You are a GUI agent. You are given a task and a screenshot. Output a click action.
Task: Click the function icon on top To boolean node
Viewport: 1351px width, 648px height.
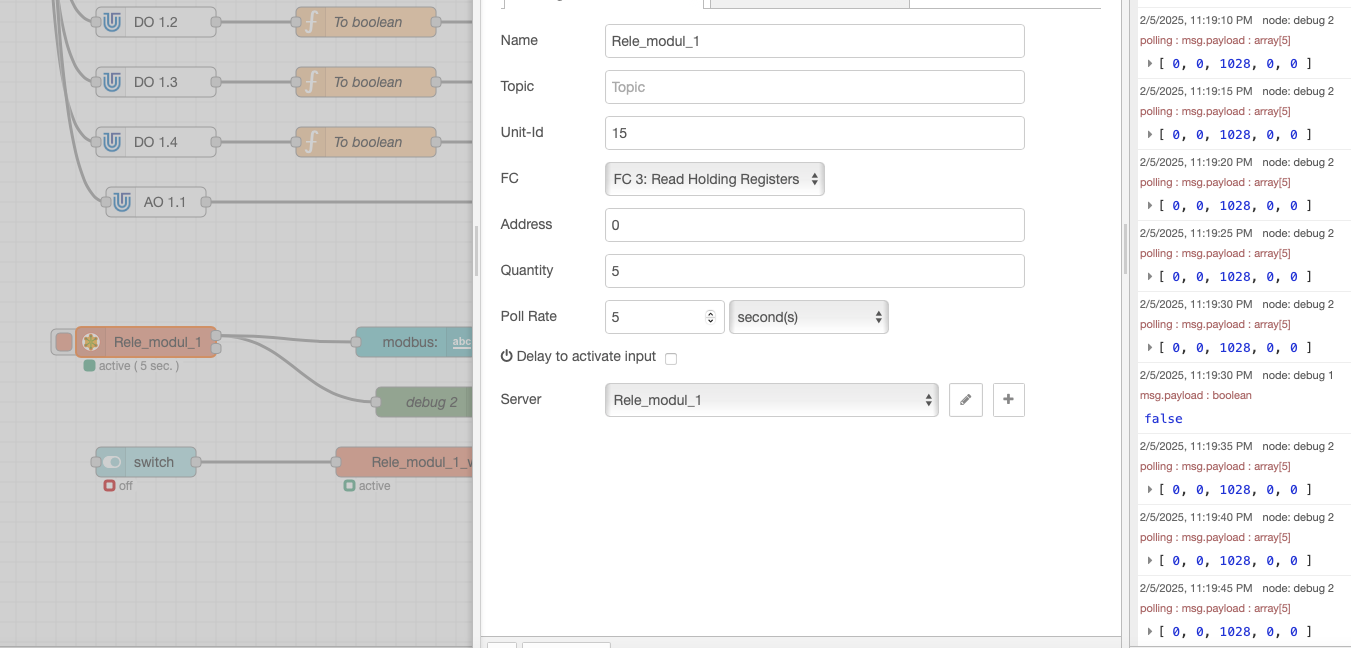[x=312, y=22]
